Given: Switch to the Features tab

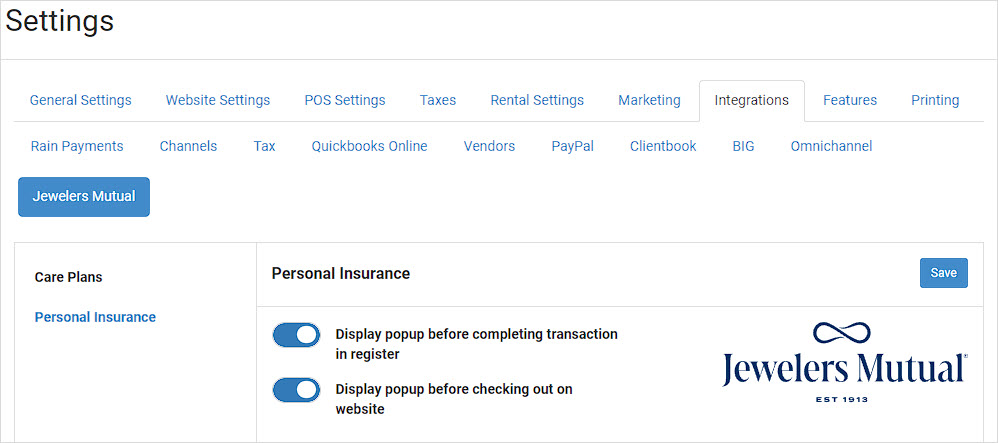Looking at the screenshot, I should click(x=850, y=100).
